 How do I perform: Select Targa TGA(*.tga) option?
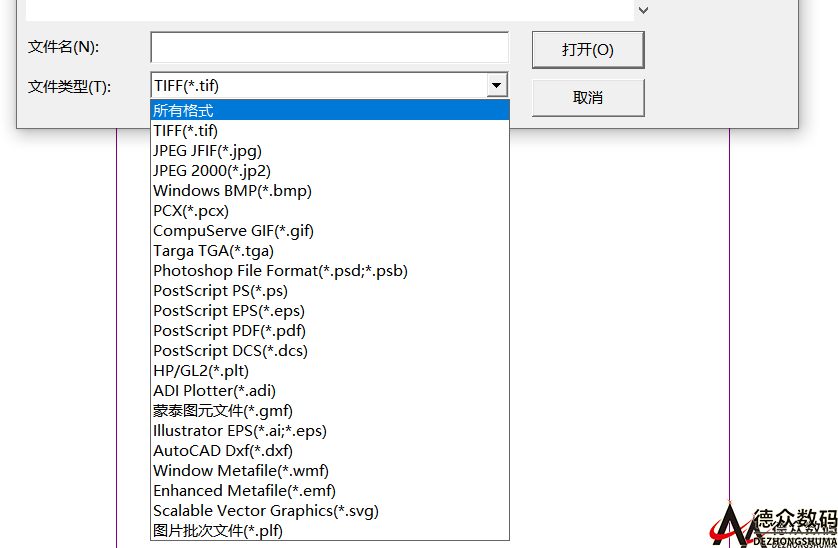pyautogui.click(x=330, y=251)
